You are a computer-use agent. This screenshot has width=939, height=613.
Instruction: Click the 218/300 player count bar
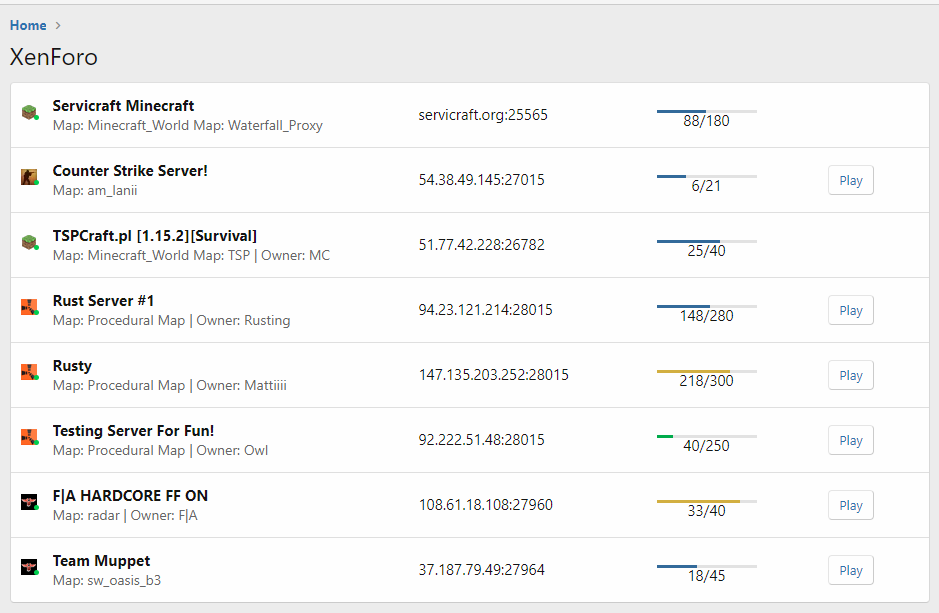pyautogui.click(x=706, y=372)
